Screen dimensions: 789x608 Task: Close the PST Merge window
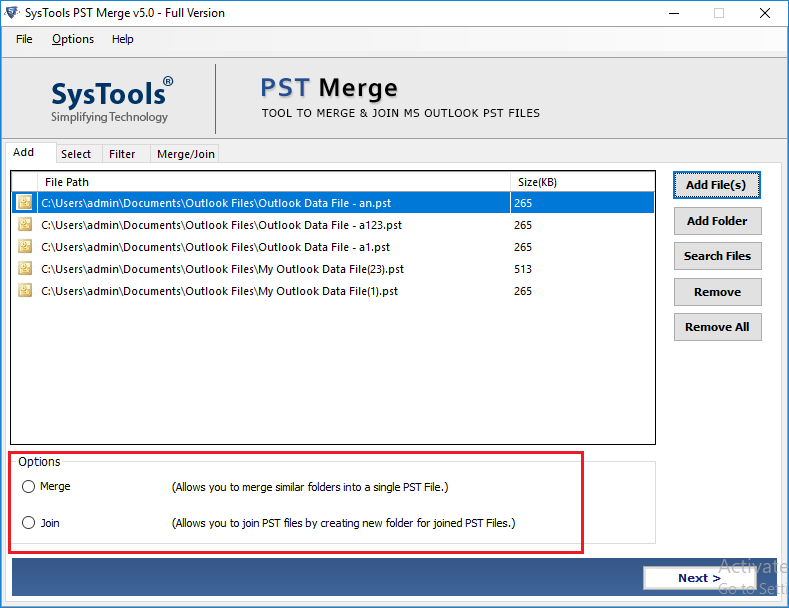tap(765, 13)
